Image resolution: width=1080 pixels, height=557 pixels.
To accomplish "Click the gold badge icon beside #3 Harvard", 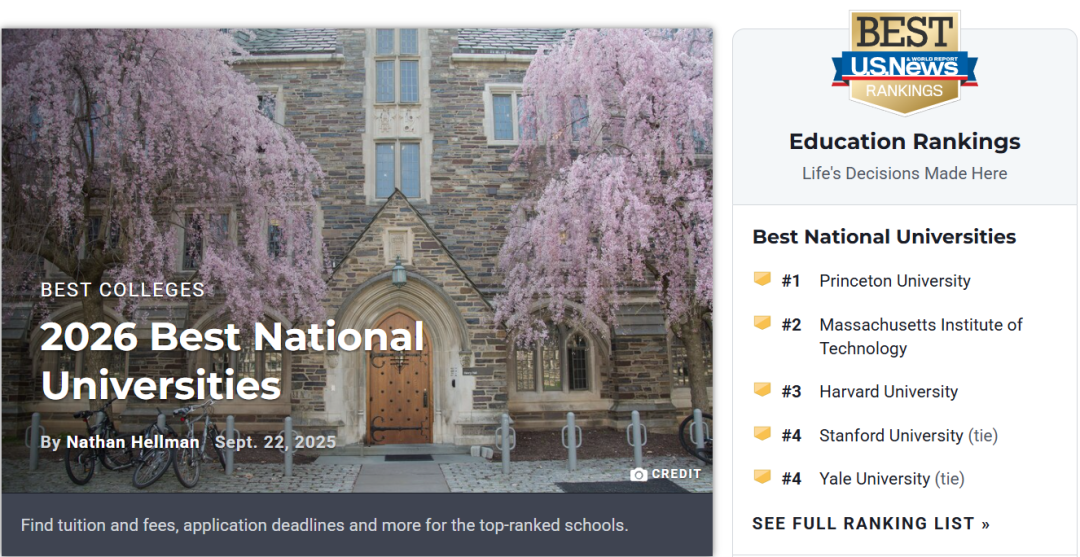I will pyautogui.click(x=762, y=390).
